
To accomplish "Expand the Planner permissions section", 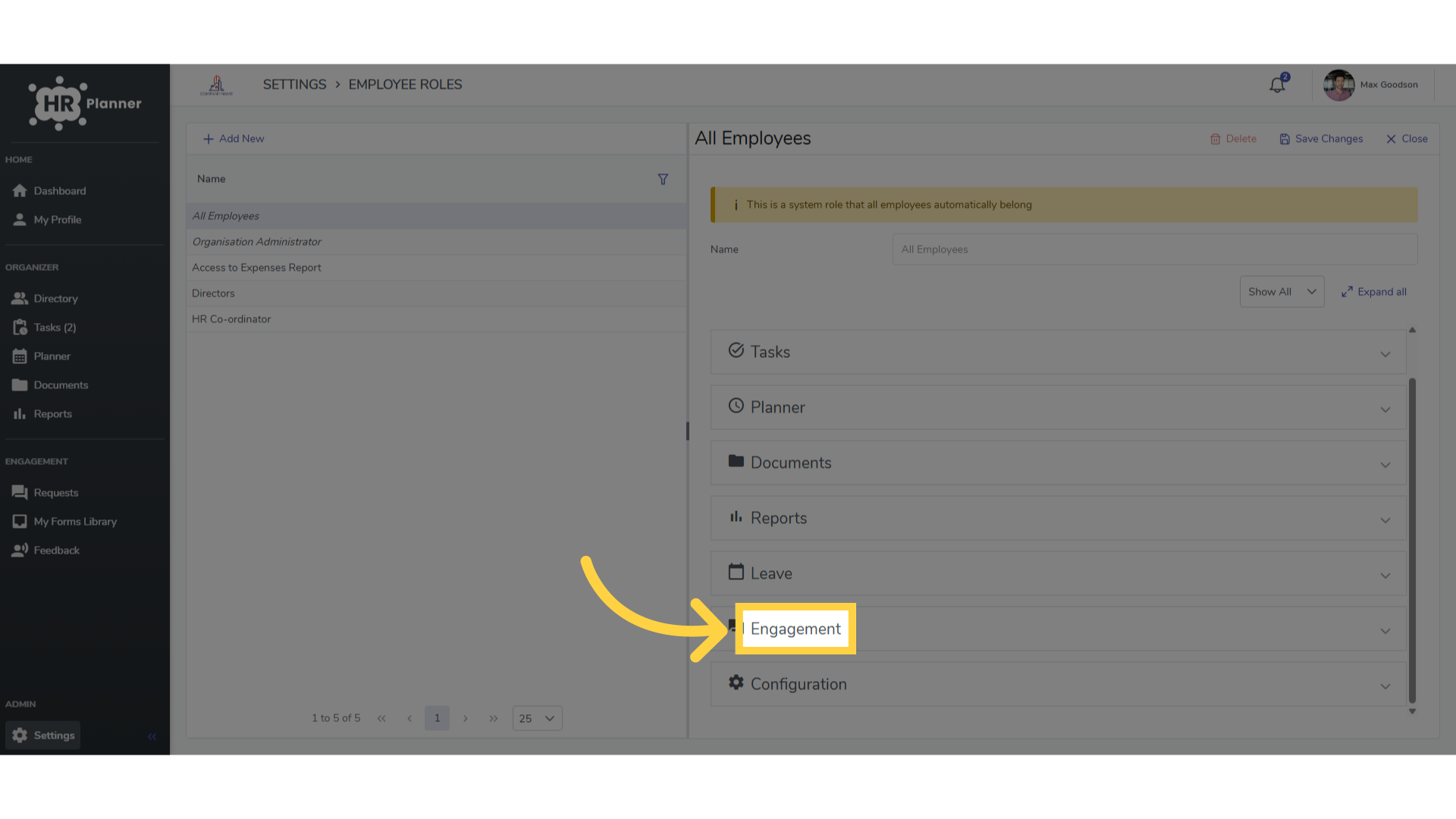I will tap(1058, 407).
